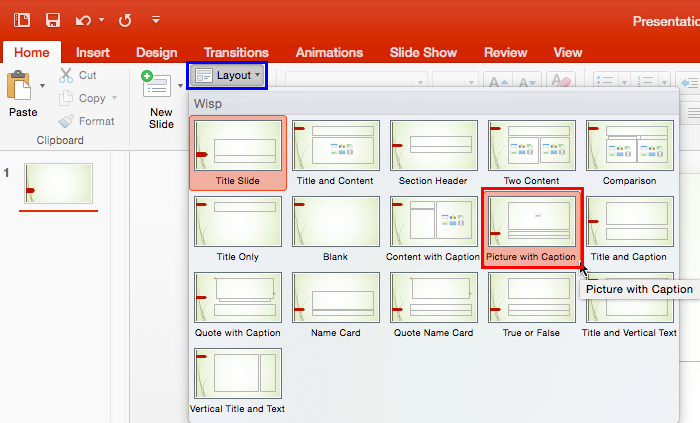Choose the True or False layout
This screenshot has height=423, width=700.
tap(531, 305)
